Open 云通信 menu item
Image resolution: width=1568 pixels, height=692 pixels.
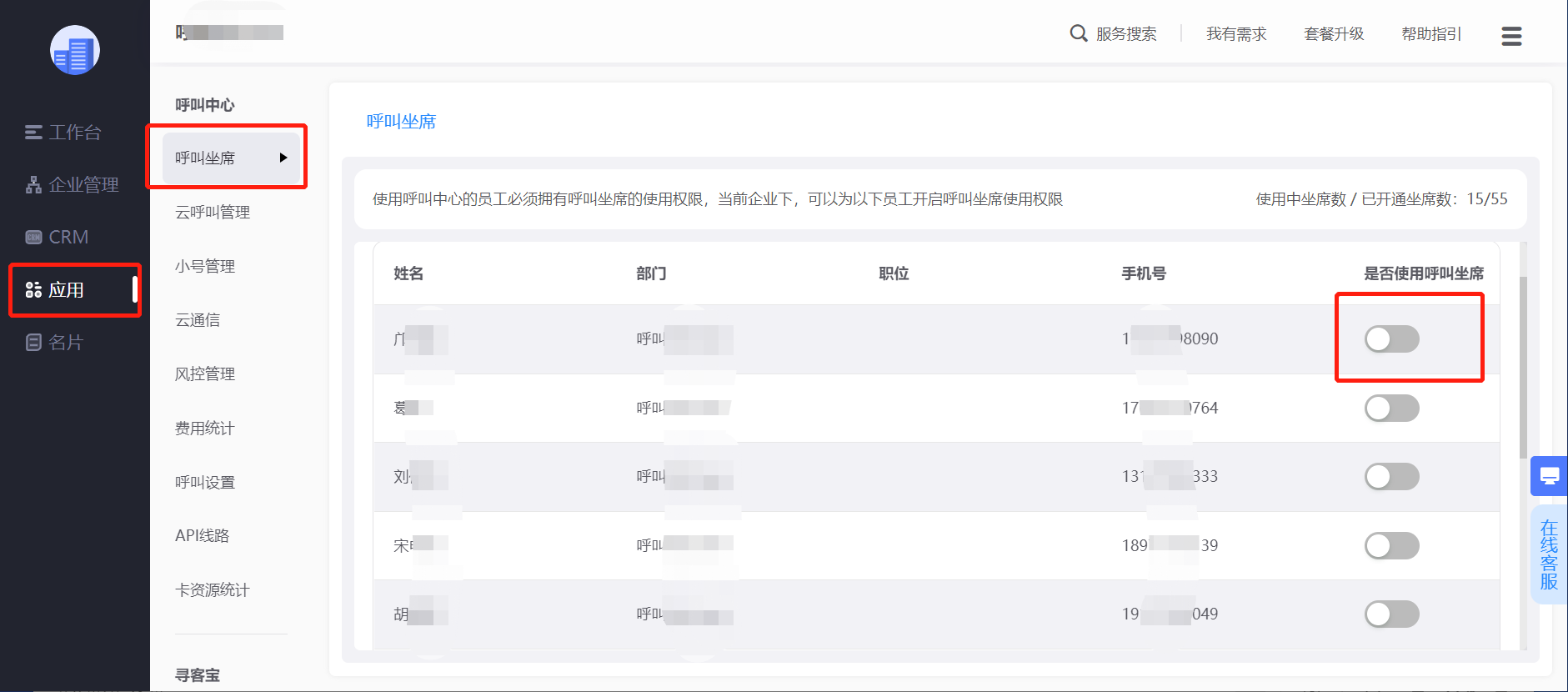(x=198, y=319)
